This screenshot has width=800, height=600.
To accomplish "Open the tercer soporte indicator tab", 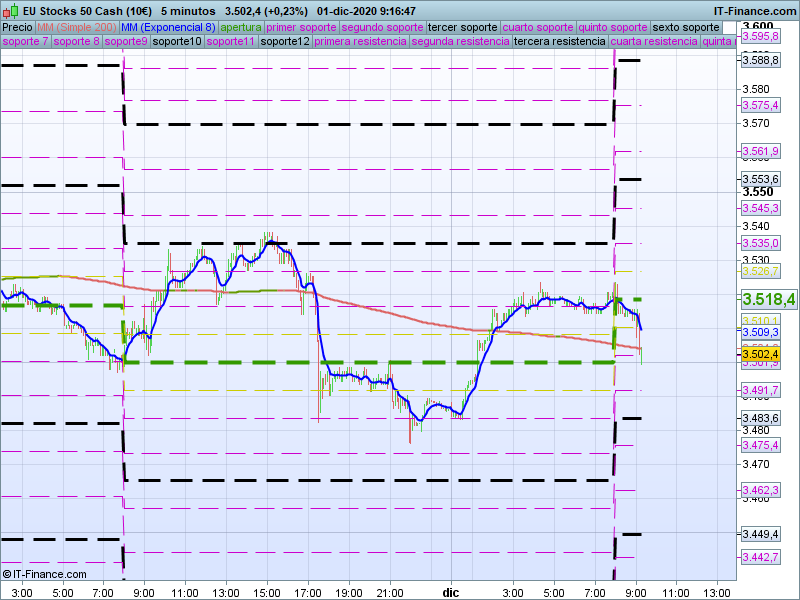I will pos(461,27).
